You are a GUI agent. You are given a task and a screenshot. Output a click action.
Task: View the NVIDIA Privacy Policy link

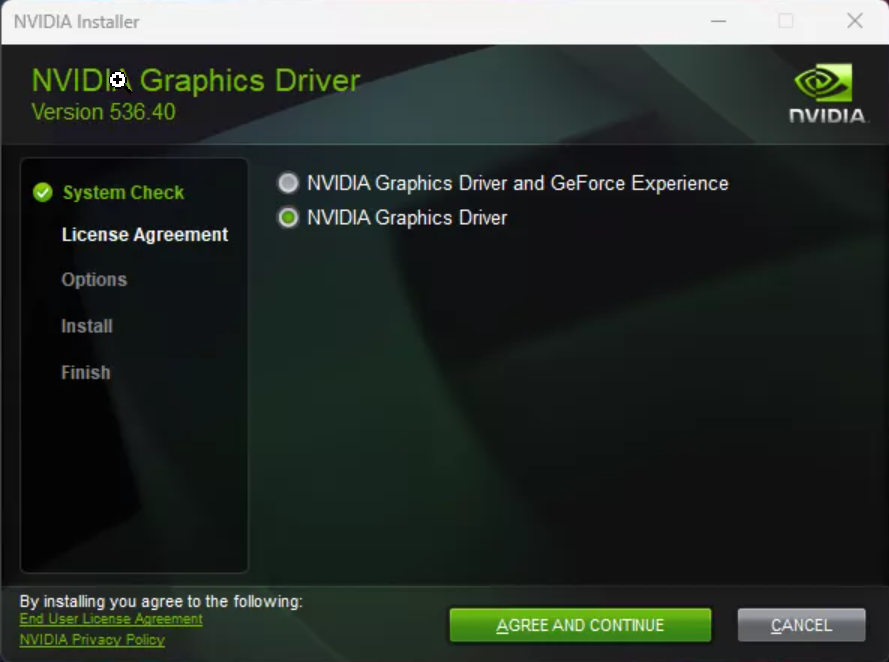point(92,640)
